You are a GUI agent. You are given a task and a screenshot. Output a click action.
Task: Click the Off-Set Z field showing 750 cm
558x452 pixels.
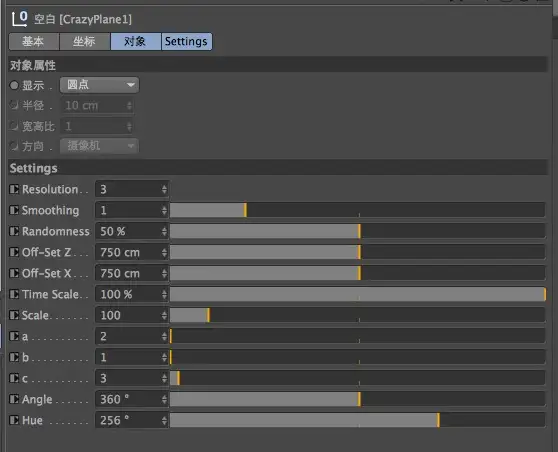click(x=132, y=252)
